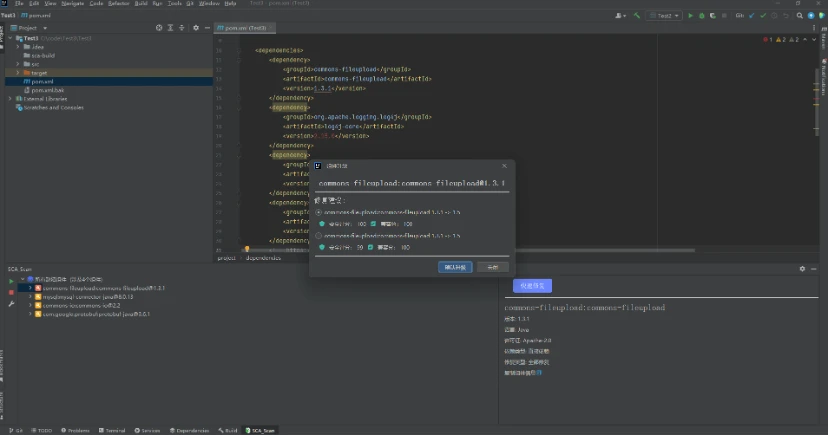Open the SCA_Scan tool window tab
The image size is (828, 436).
(260, 431)
